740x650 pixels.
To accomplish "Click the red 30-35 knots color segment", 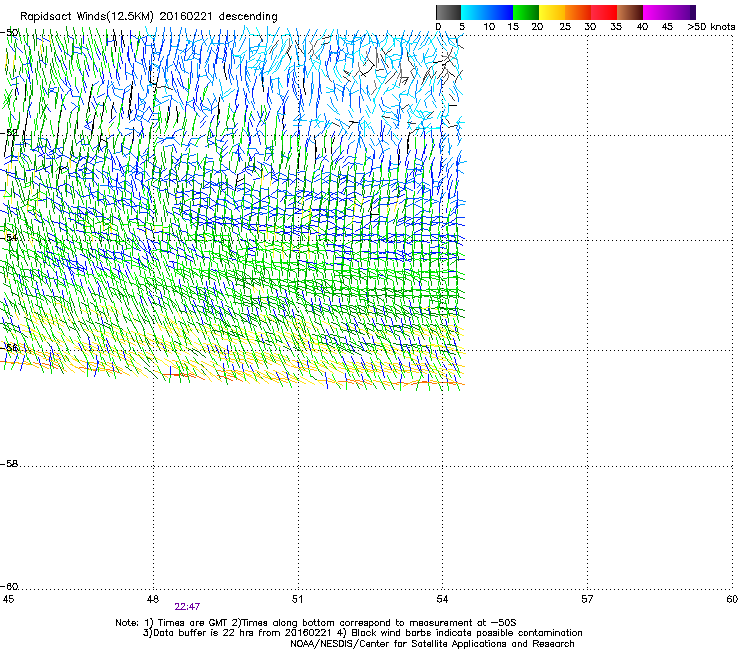I will point(604,12).
